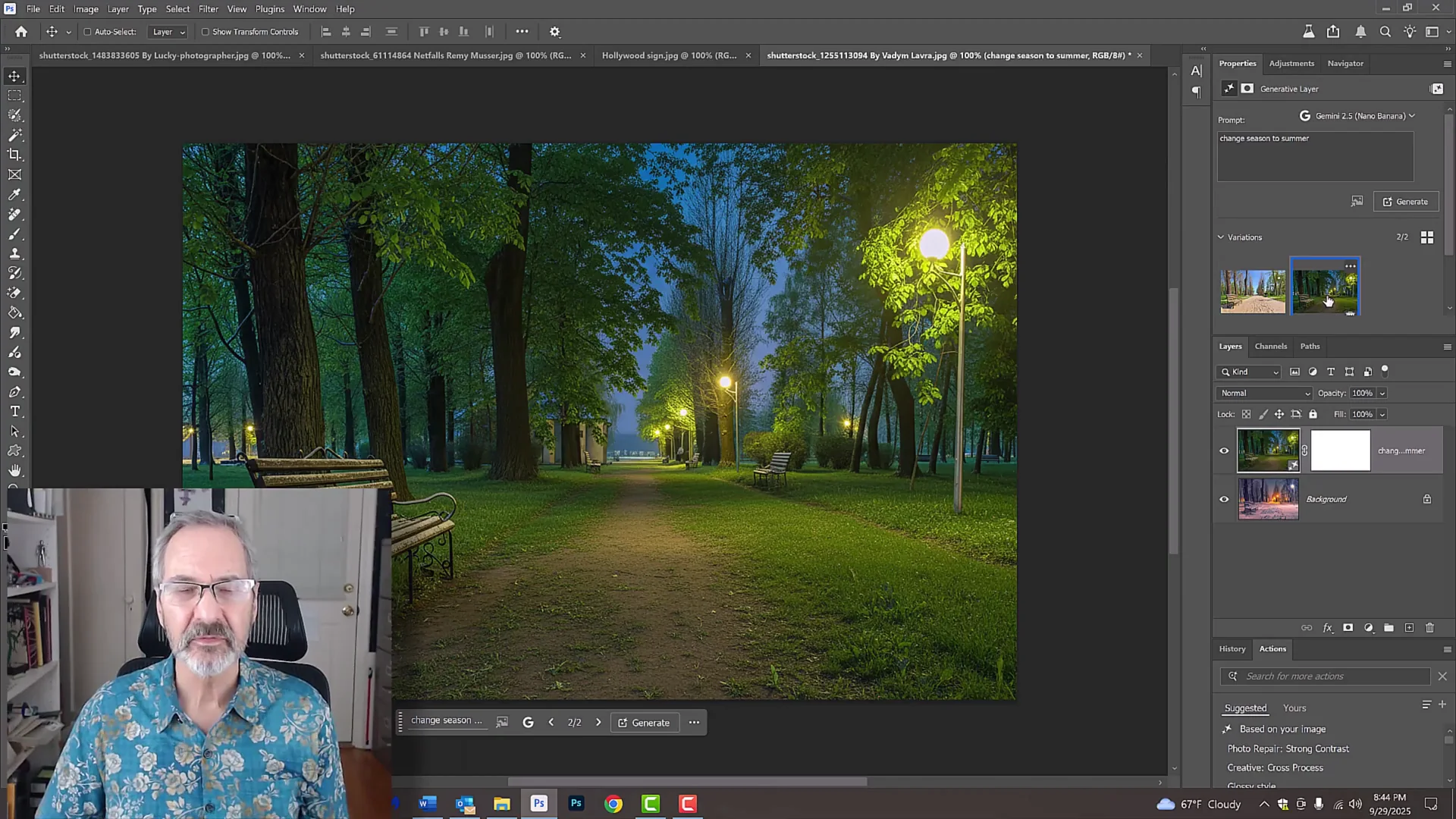Image resolution: width=1456 pixels, height=819 pixels.
Task: Select the Move tool
Action: [15, 76]
